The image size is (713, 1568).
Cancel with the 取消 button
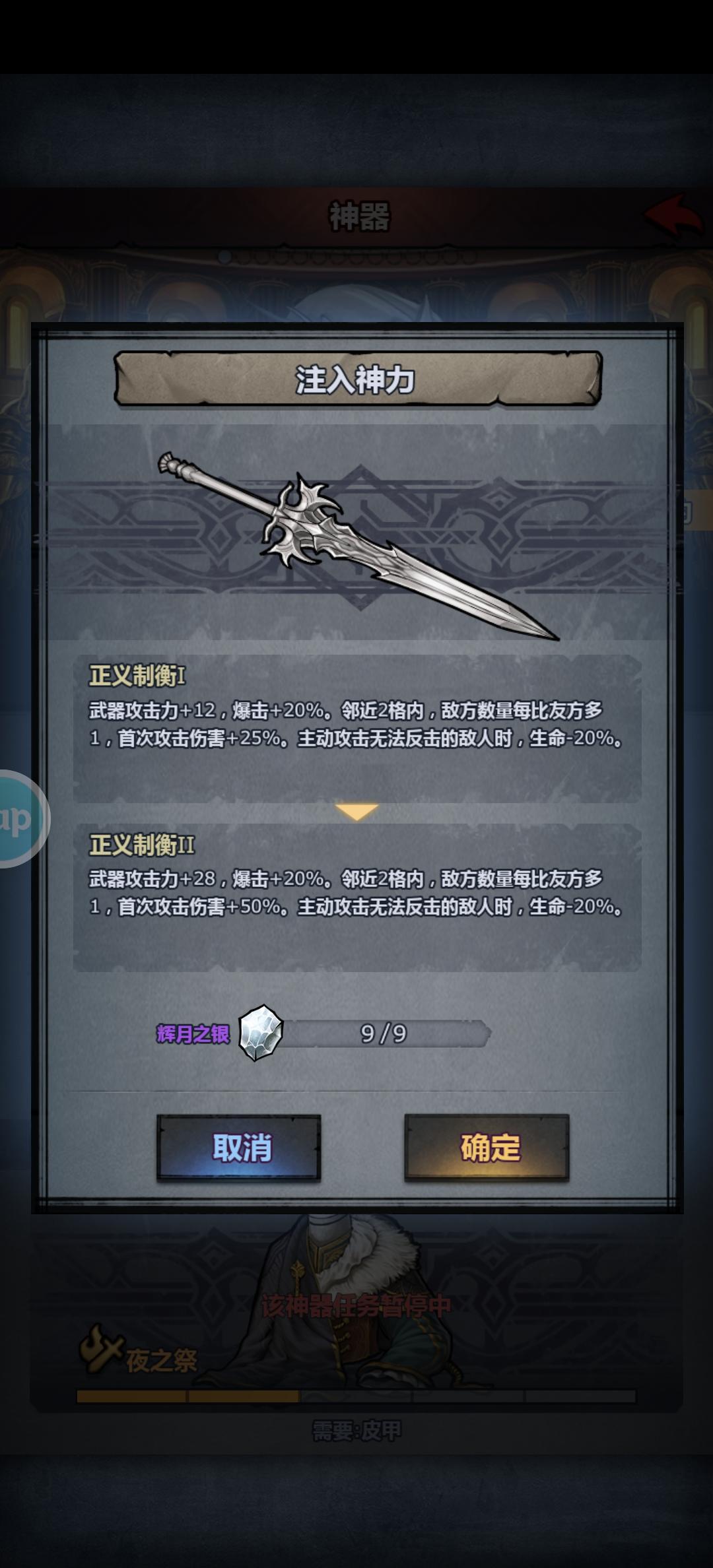coord(239,1147)
